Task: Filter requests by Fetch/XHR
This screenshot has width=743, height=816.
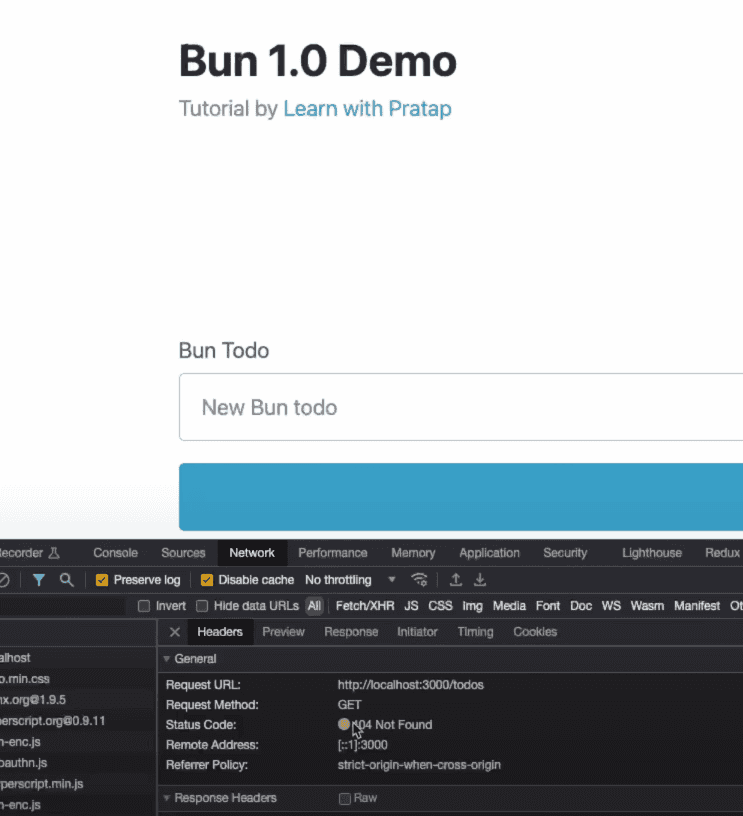Action: [365, 606]
